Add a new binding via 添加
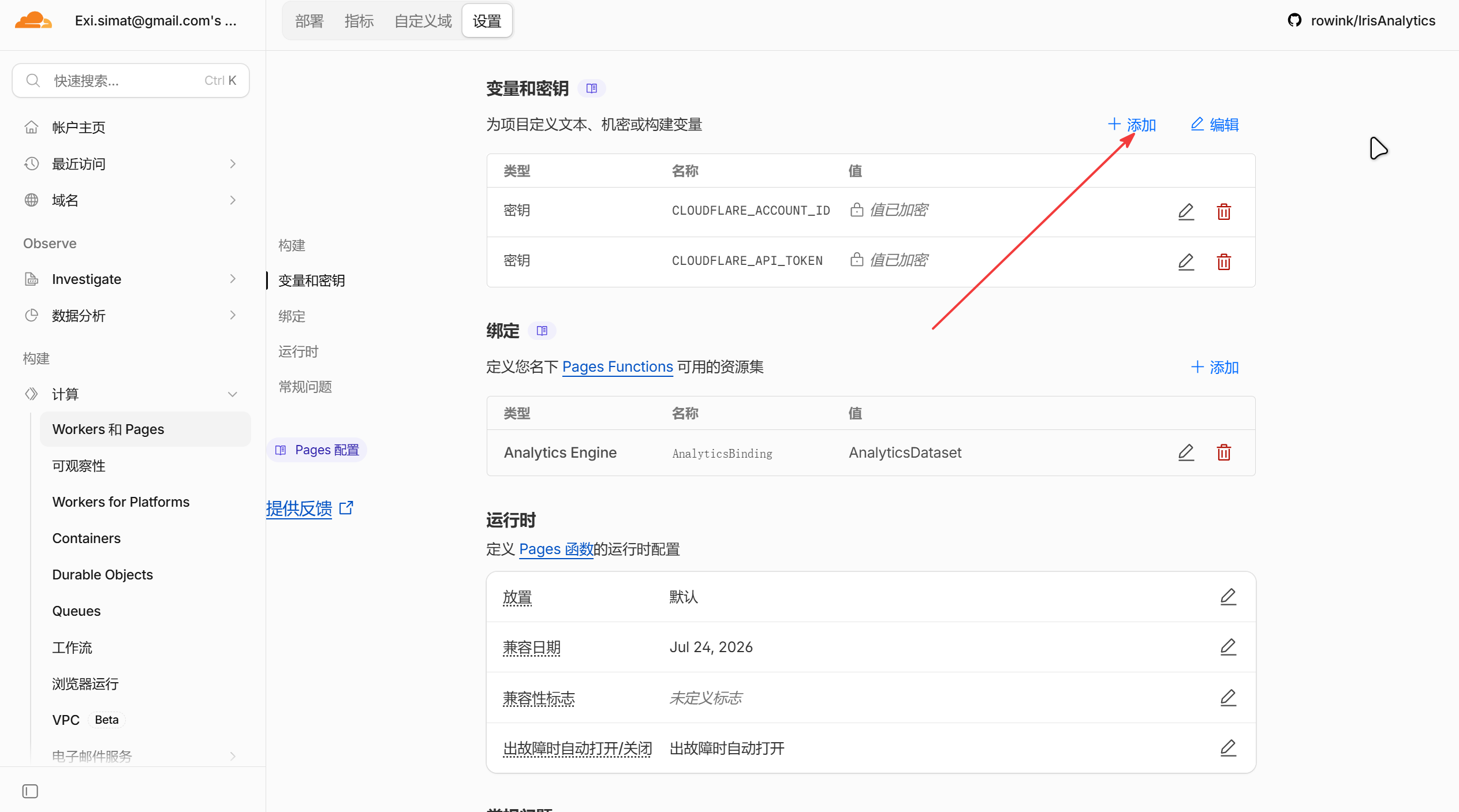Screen dimensions: 1459x812 coord(1215,367)
